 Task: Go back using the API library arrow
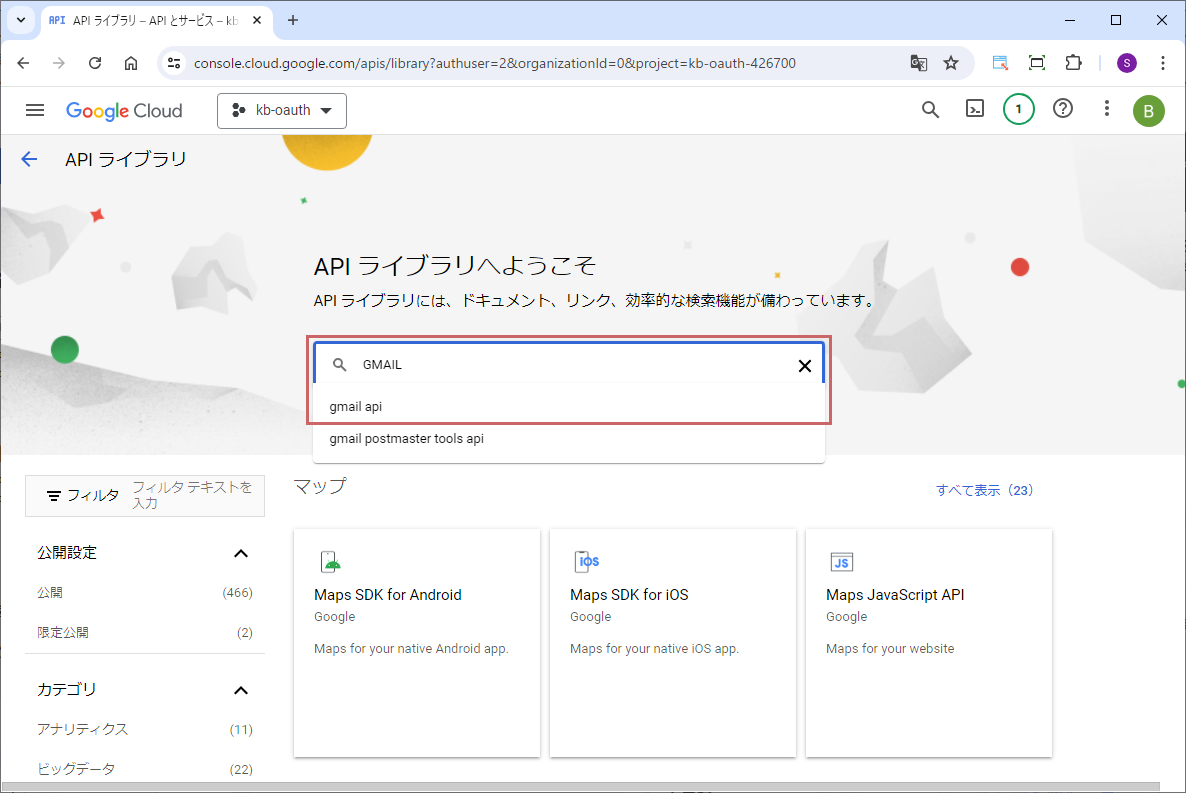click(x=29, y=159)
